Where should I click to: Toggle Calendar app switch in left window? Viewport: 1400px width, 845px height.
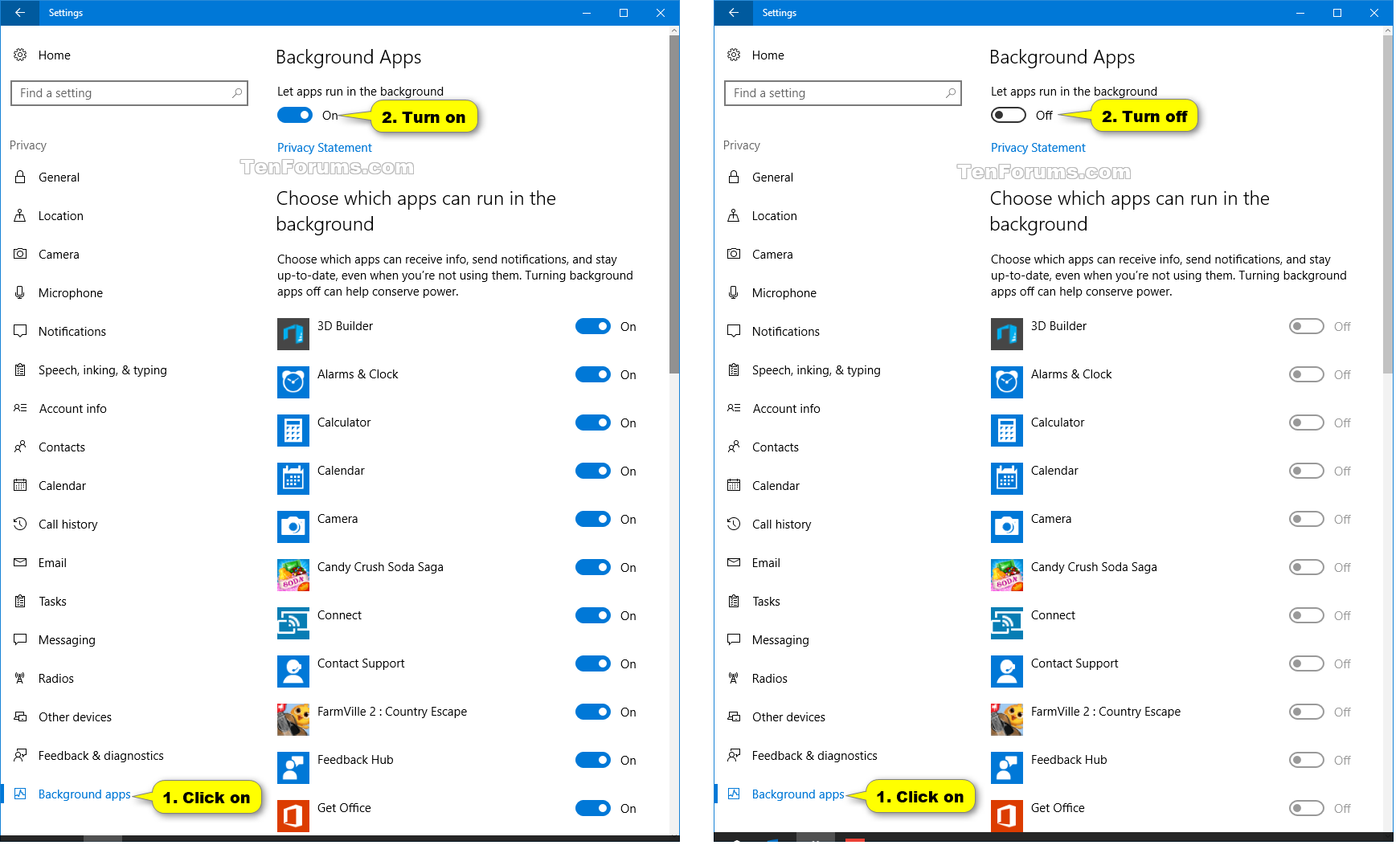tap(593, 471)
